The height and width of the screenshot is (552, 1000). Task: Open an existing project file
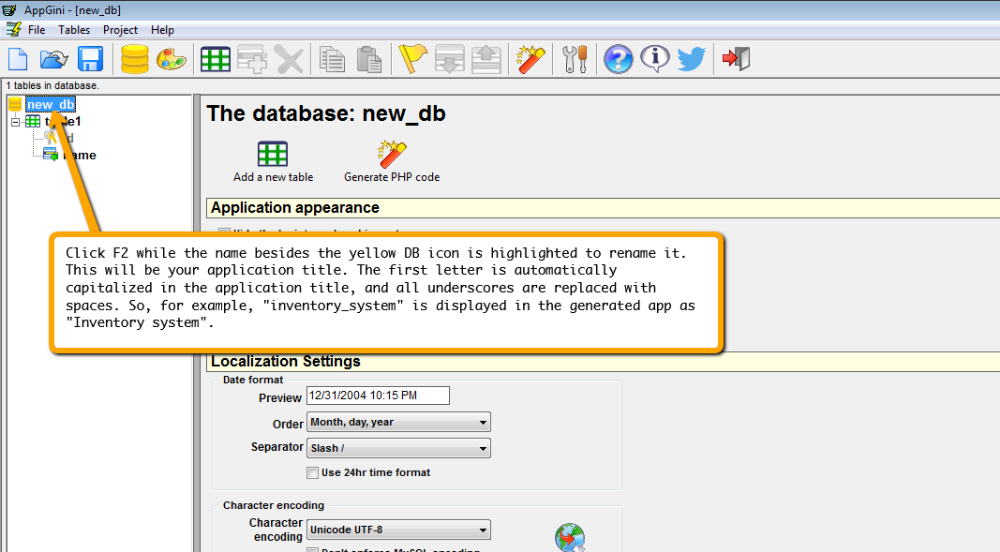[54, 59]
